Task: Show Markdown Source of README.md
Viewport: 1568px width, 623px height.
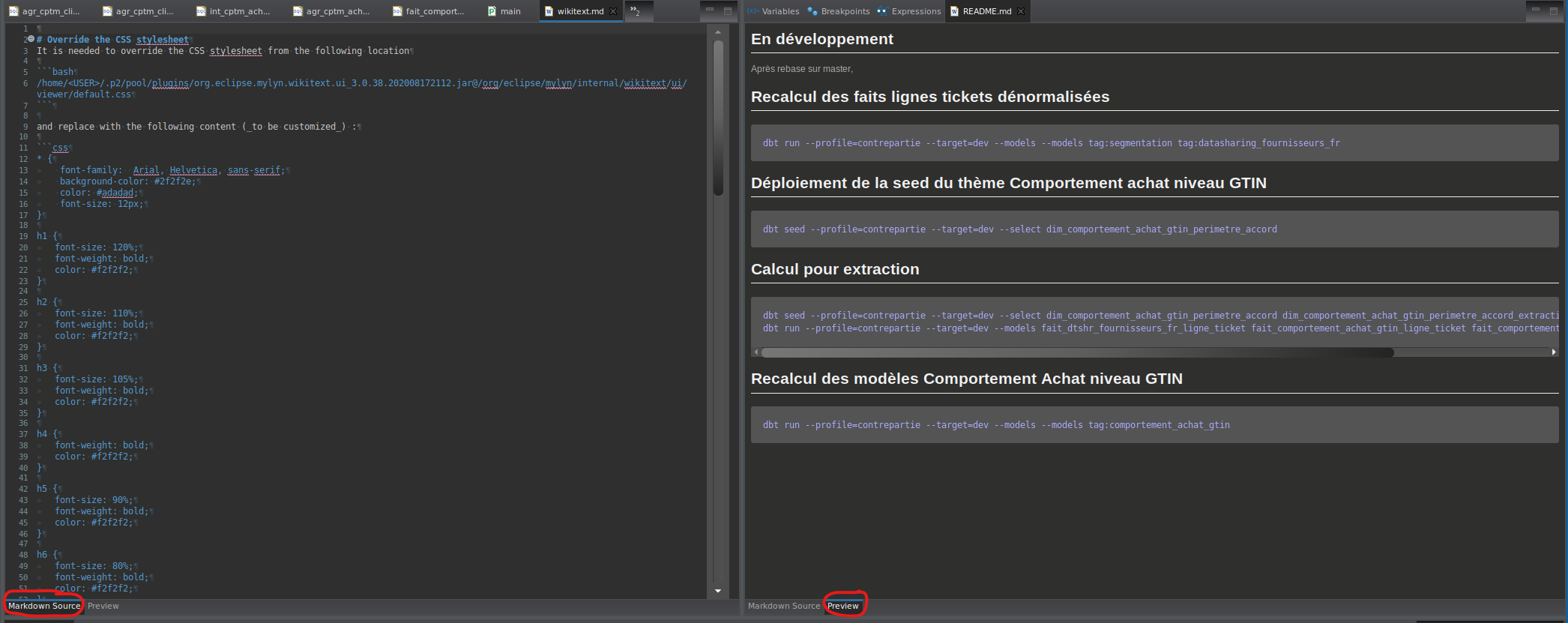Action: pyautogui.click(x=784, y=606)
